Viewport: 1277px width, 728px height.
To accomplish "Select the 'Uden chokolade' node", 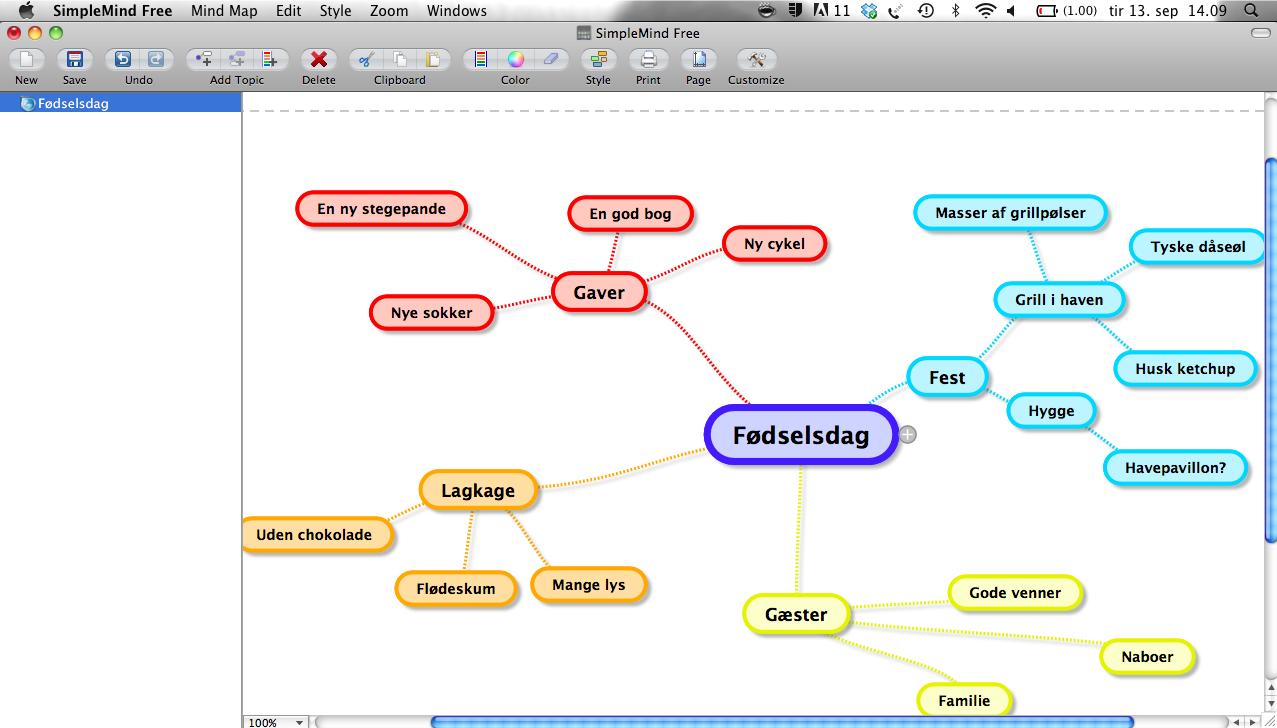I will click(316, 534).
